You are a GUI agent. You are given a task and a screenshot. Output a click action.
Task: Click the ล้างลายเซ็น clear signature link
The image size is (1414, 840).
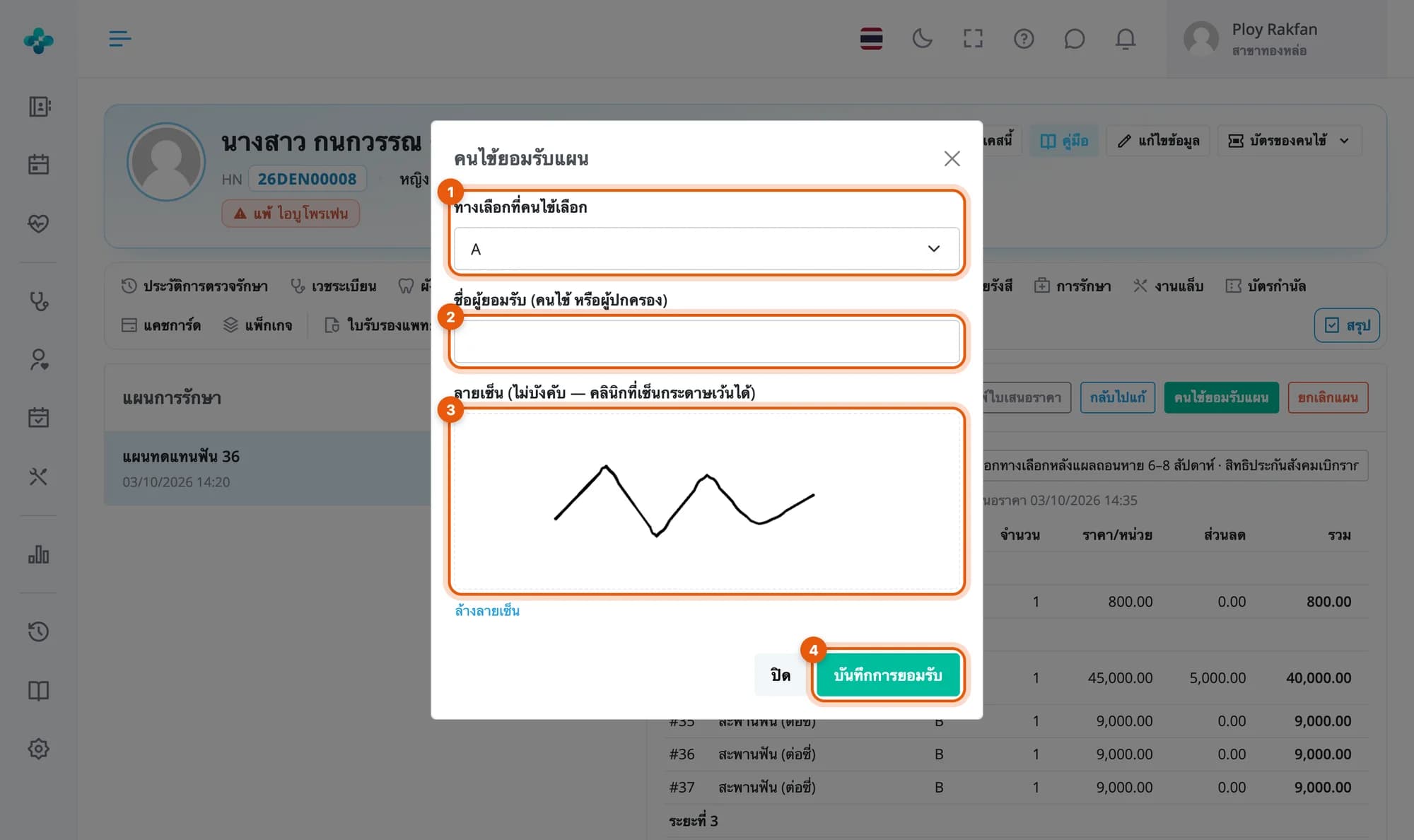[x=487, y=611]
